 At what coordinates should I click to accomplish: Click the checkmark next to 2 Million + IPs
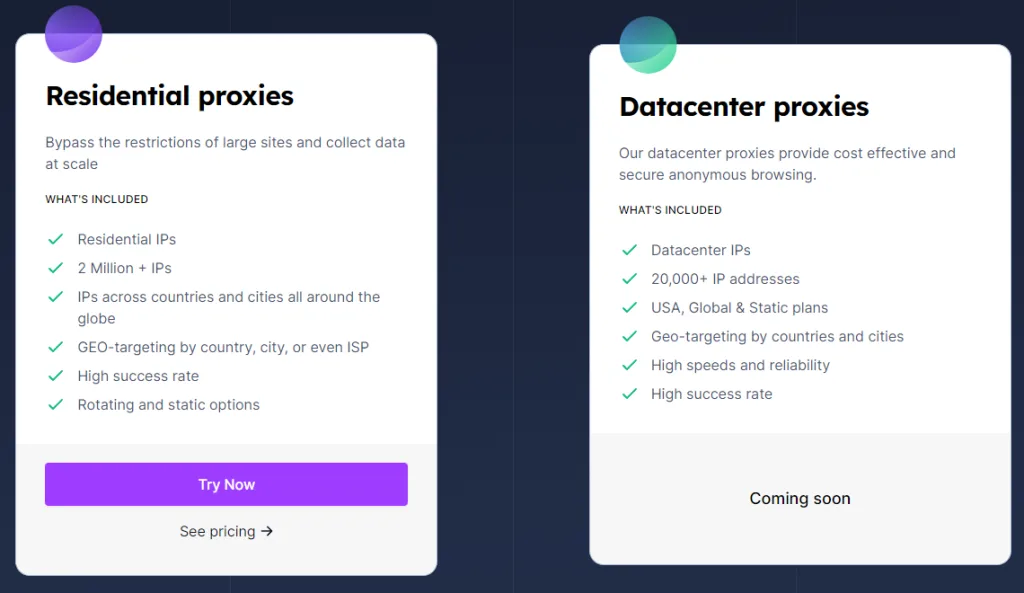pos(56,268)
